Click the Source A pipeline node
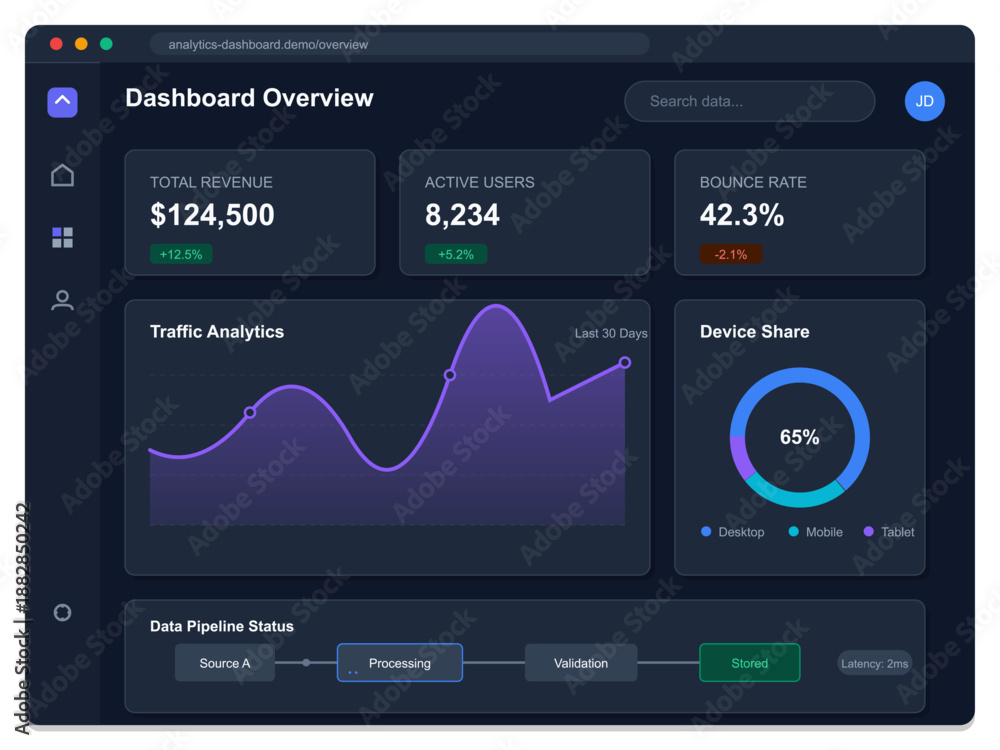The image size is (1000, 750). pyautogui.click(x=225, y=663)
